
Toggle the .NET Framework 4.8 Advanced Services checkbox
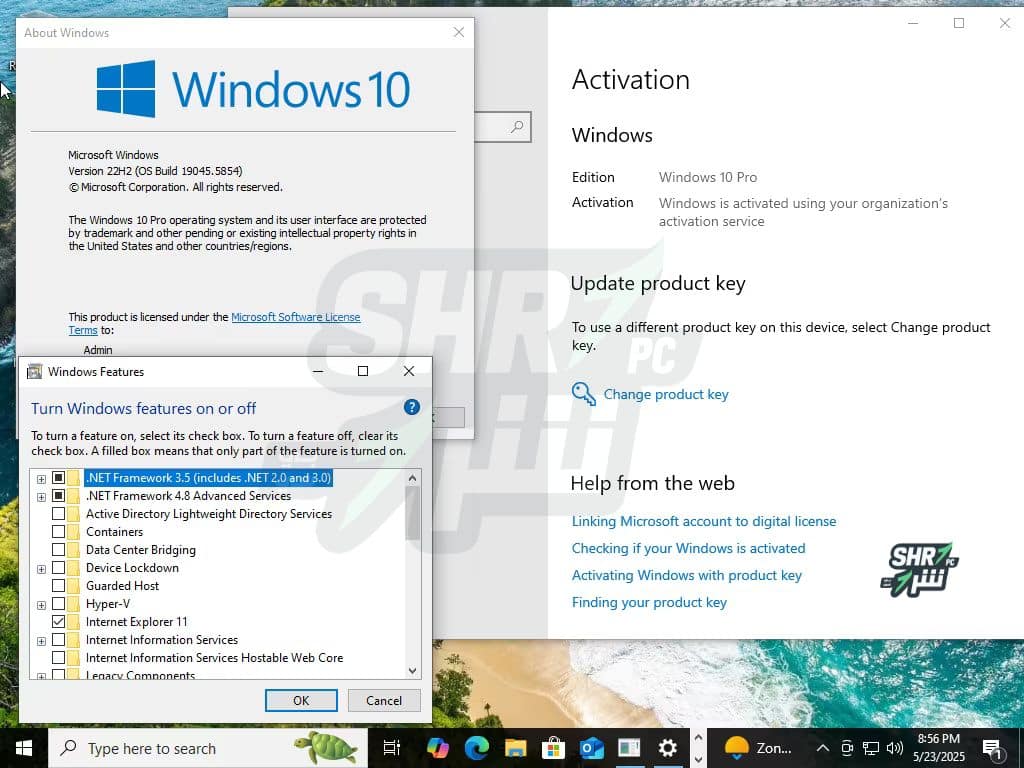click(x=58, y=496)
